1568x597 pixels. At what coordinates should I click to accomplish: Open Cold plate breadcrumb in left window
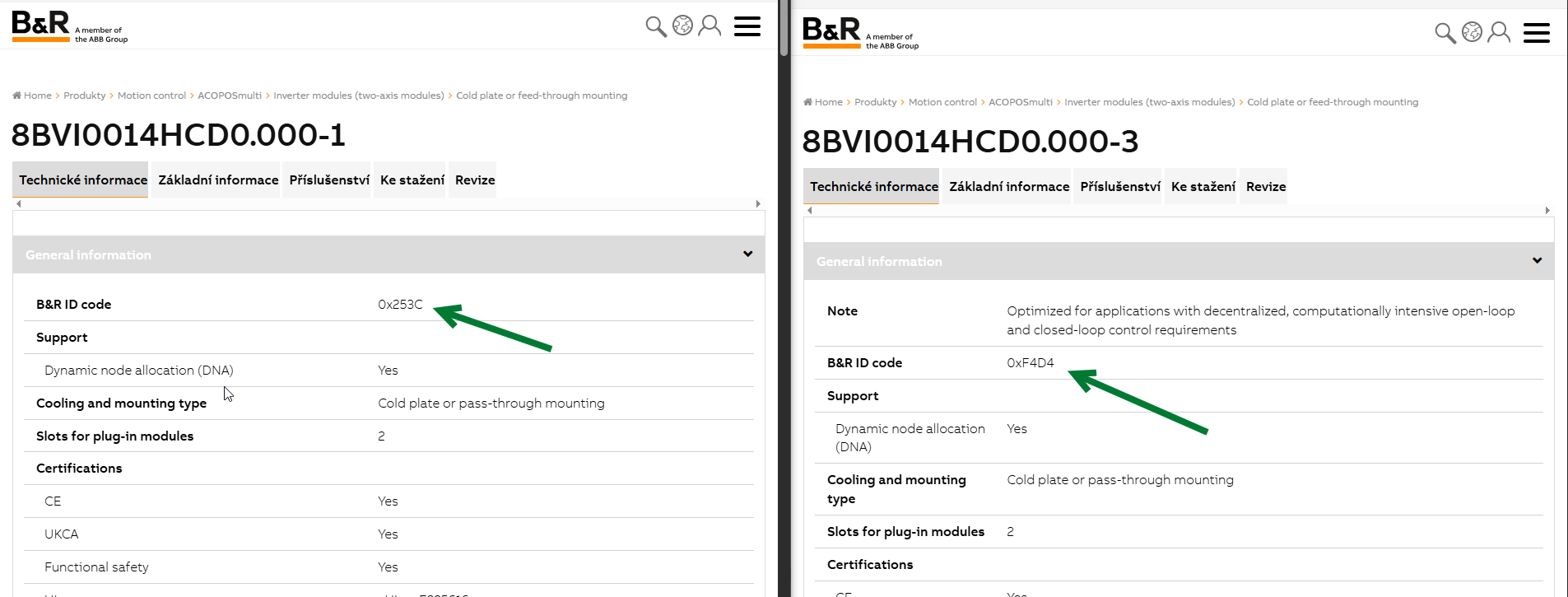(x=542, y=96)
